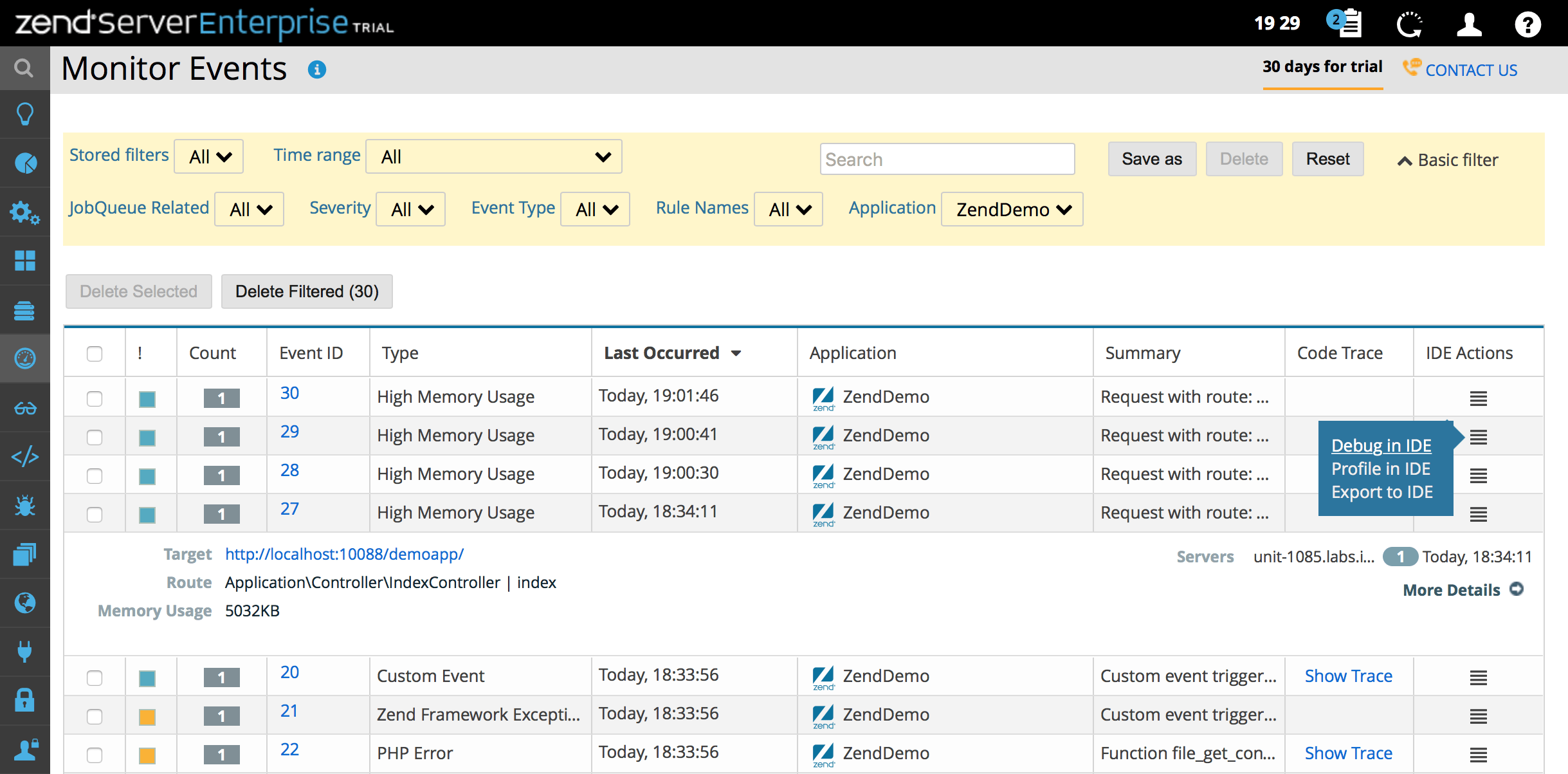Click the Save as button
1568x774 pixels.
1152,159
